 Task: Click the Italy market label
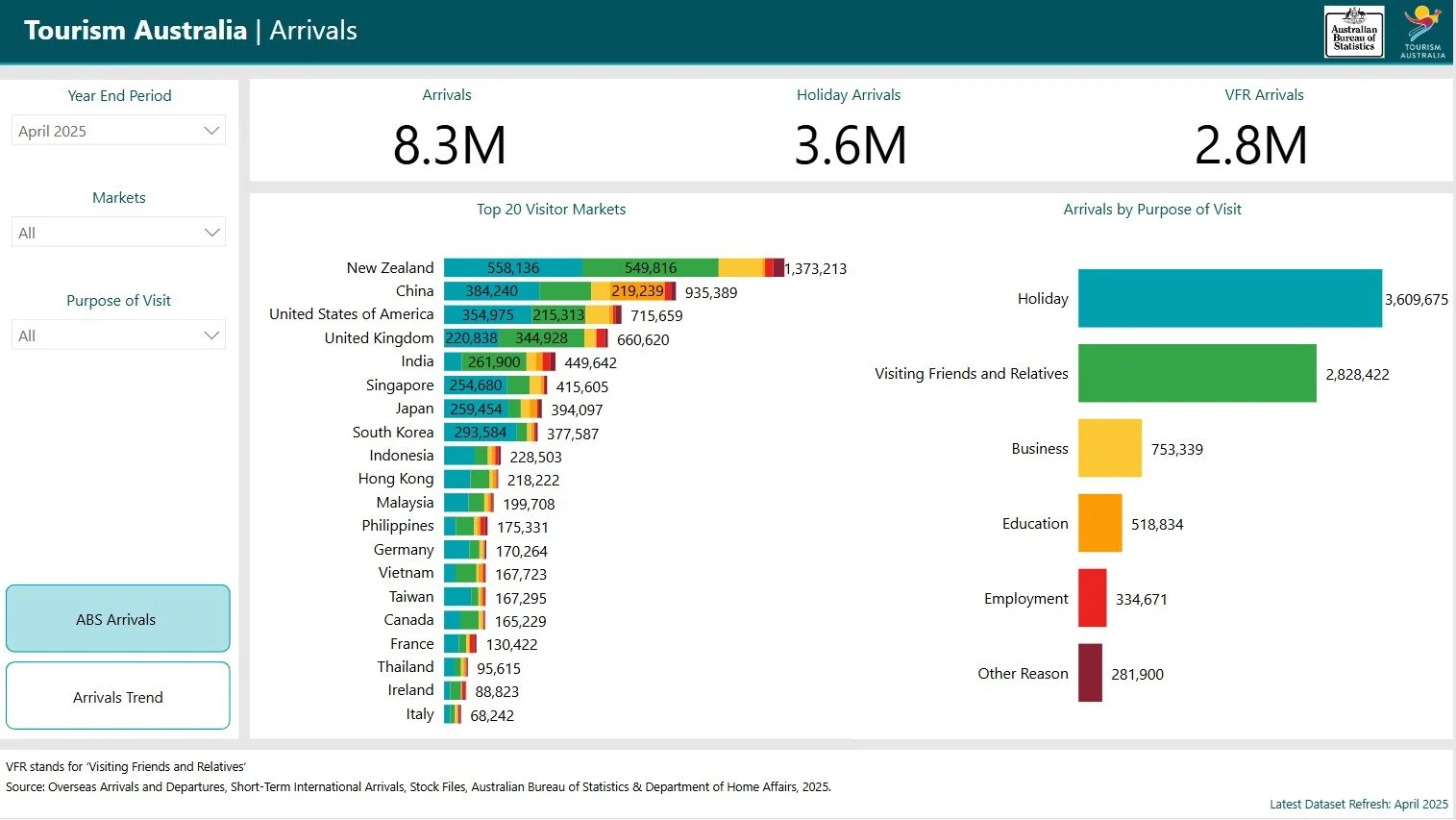tap(420, 714)
